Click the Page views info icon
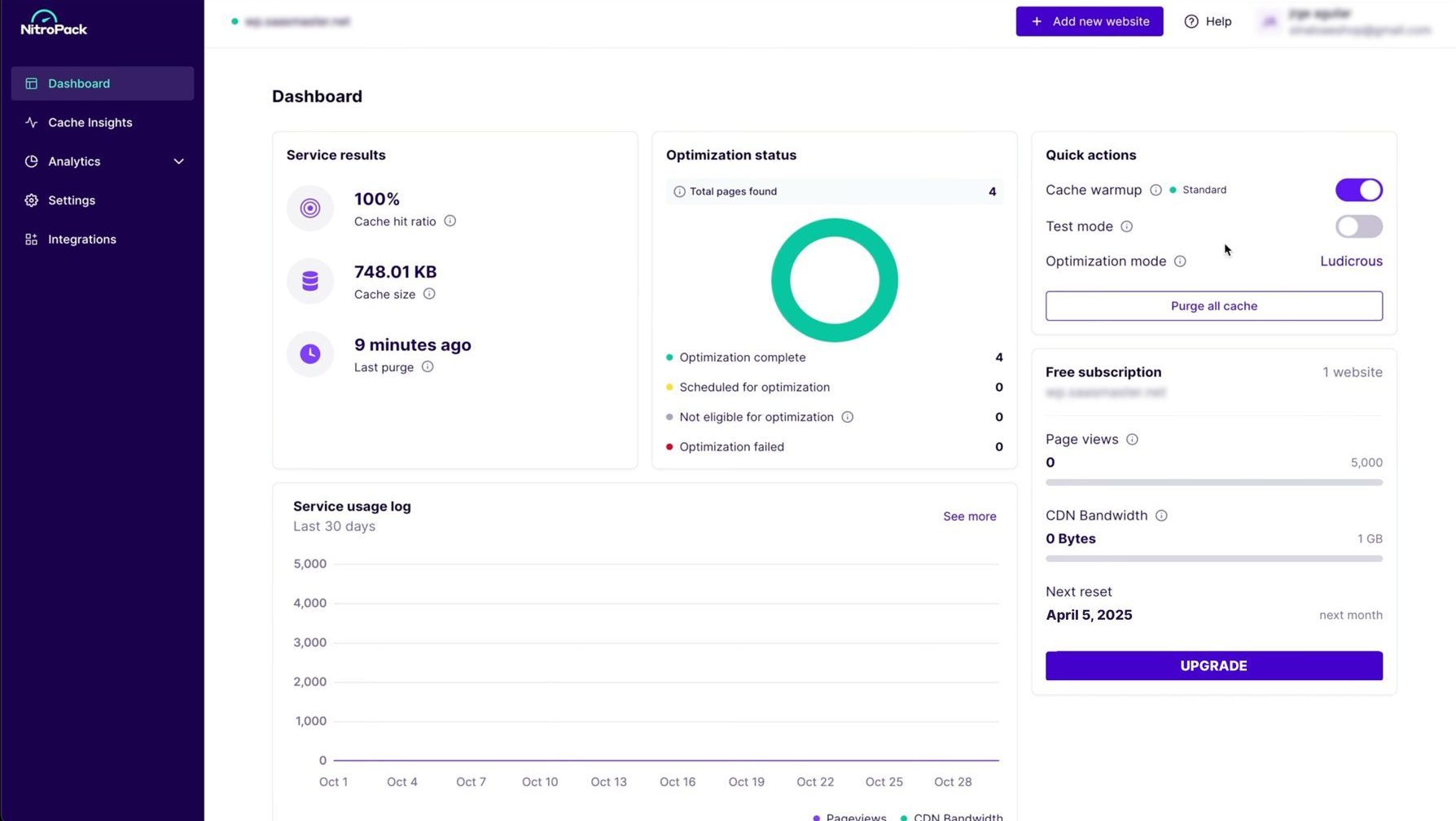This screenshot has width=1456, height=821. tap(1133, 439)
